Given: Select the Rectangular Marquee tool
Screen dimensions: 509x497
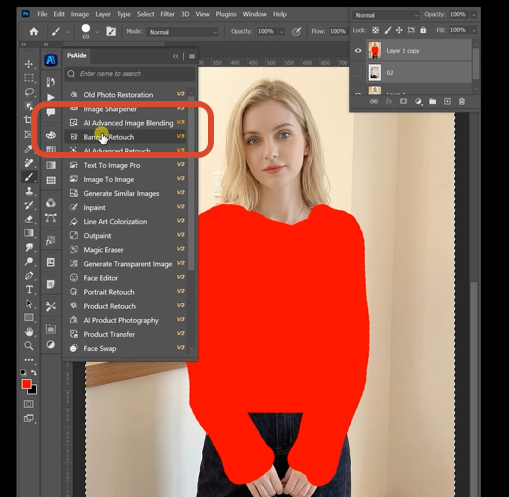Looking at the screenshot, I should (x=29, y=78).
